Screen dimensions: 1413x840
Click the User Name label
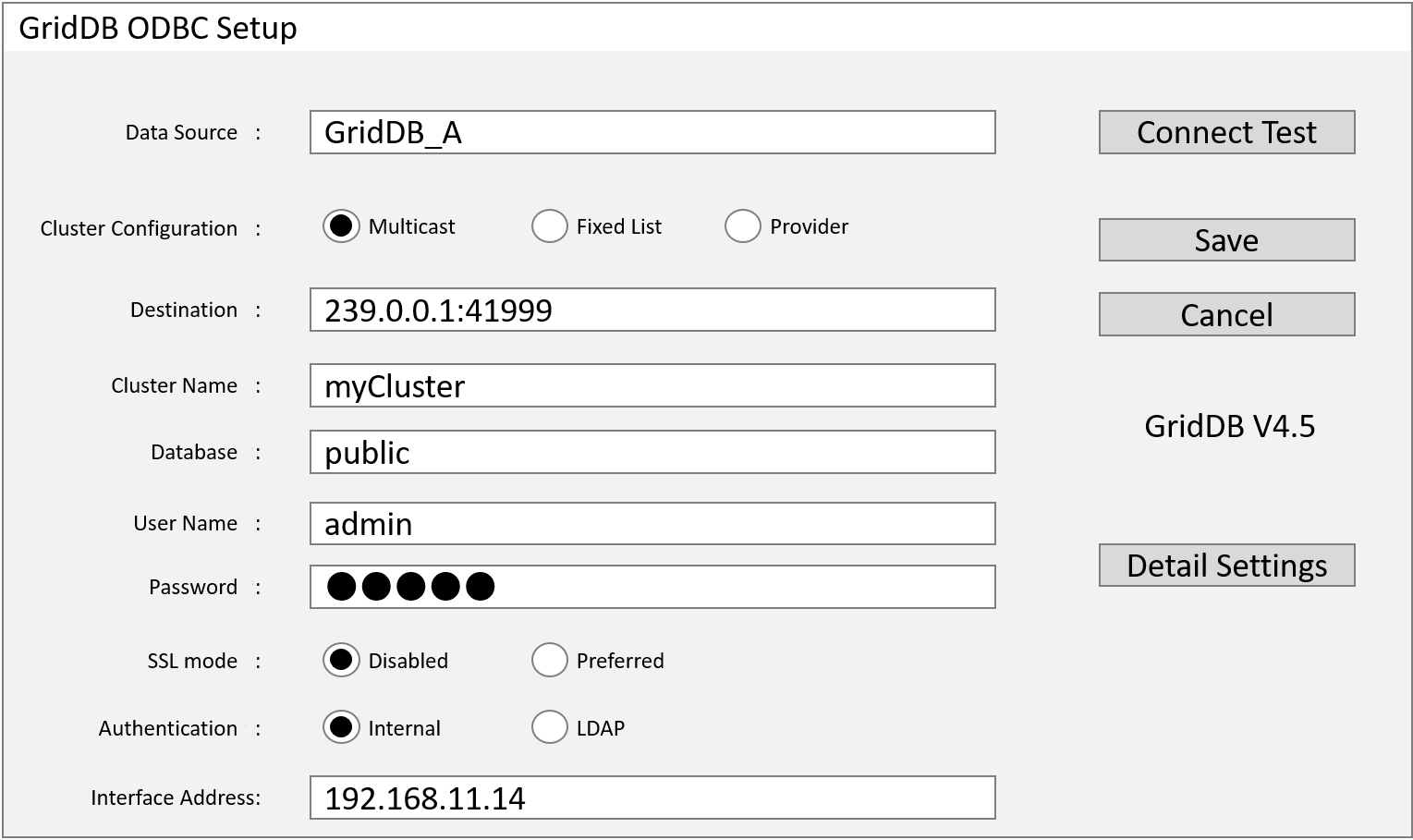185,523
